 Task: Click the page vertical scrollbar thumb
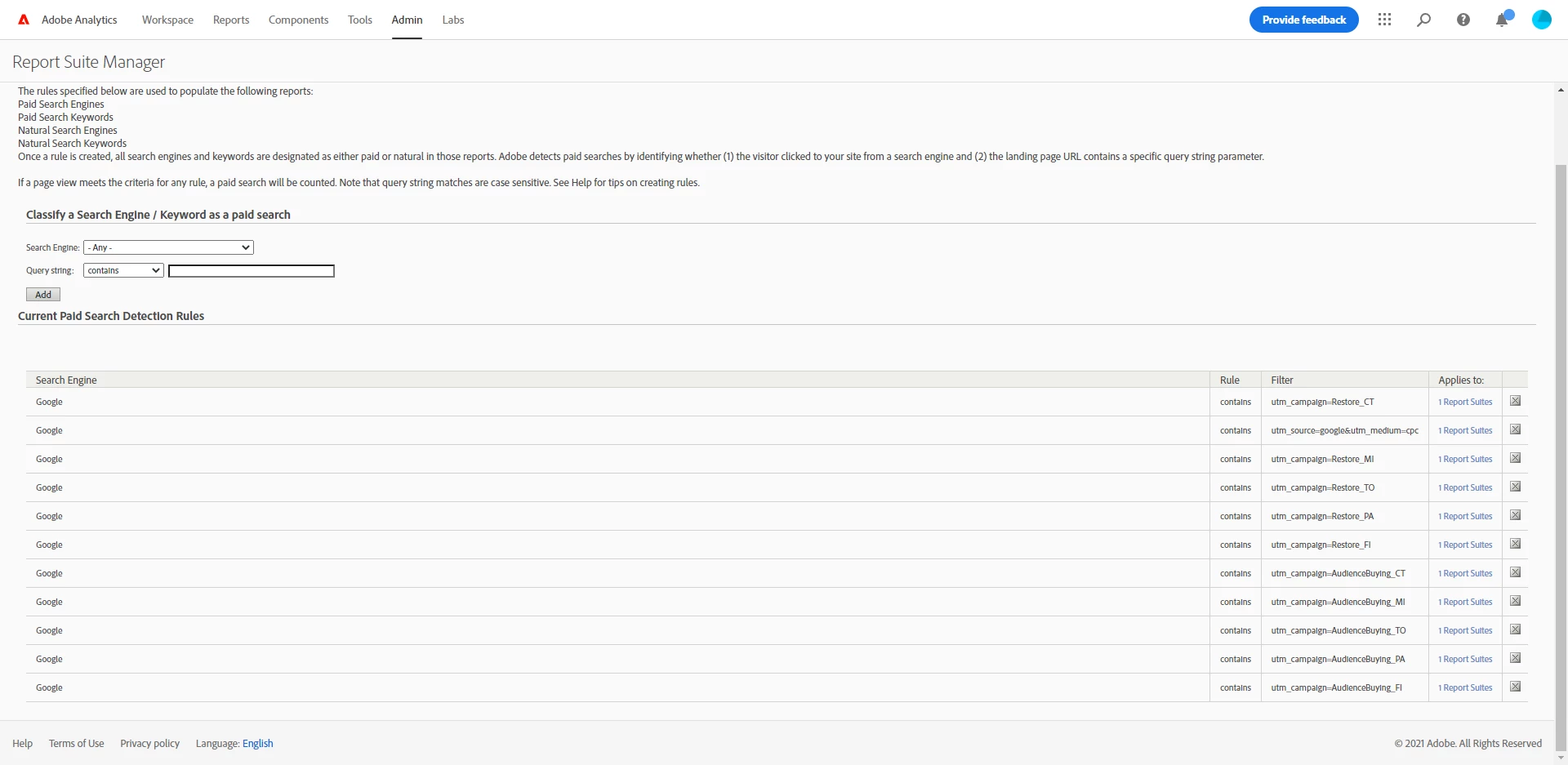coord(1561,457)
